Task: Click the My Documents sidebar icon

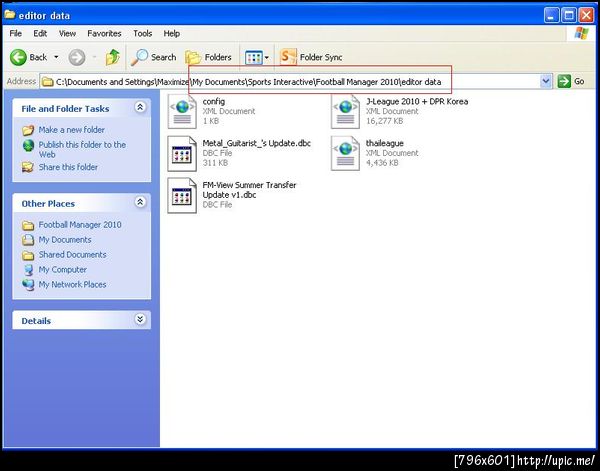Action: pyautogui.click(x=28, y=240)
